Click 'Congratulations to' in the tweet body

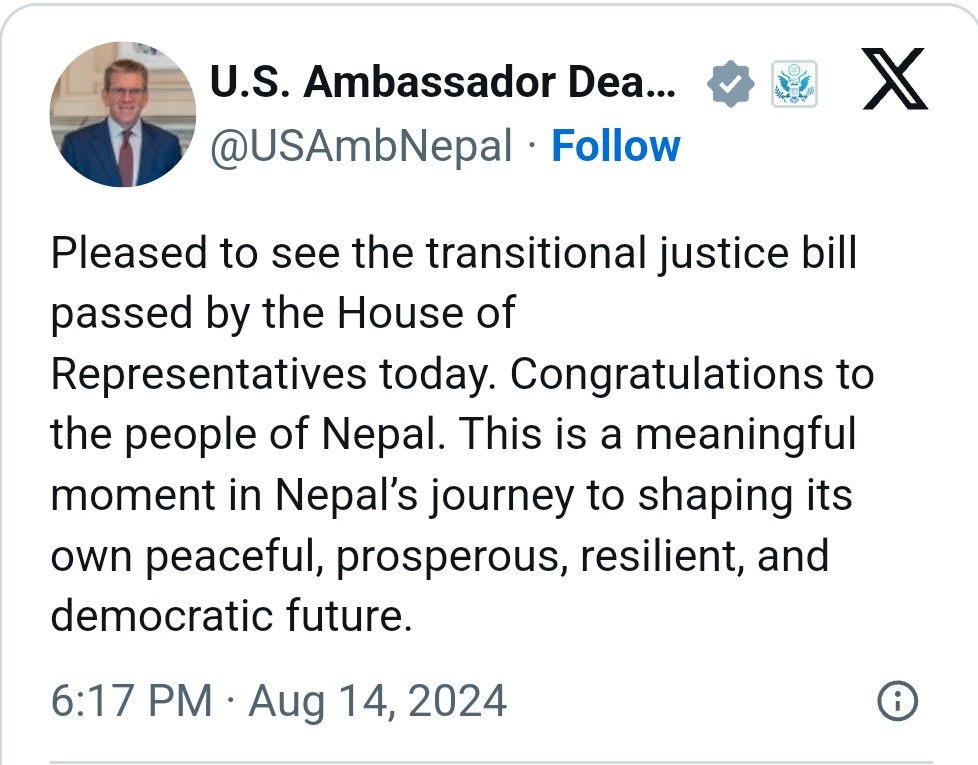[x=692, y=375]
